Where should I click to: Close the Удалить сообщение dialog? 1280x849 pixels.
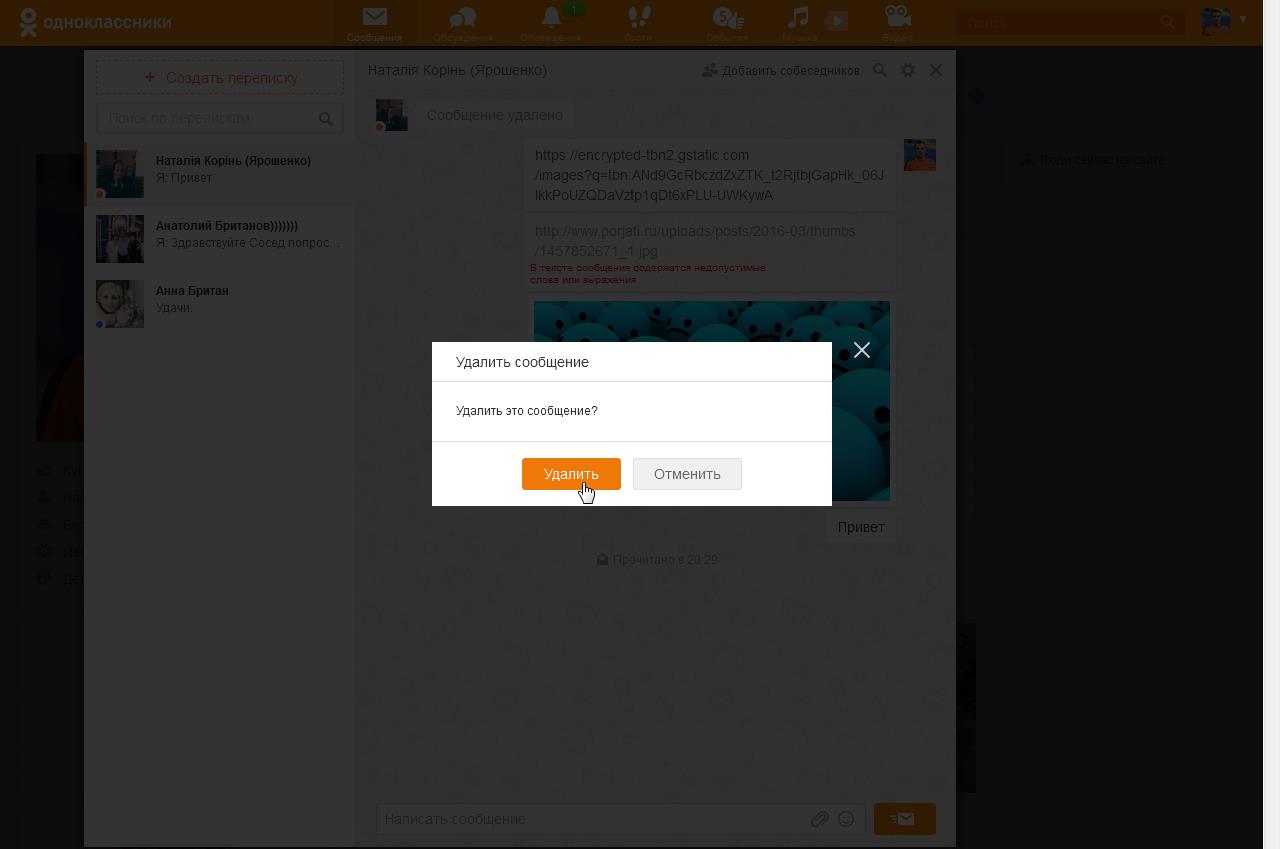862,350
